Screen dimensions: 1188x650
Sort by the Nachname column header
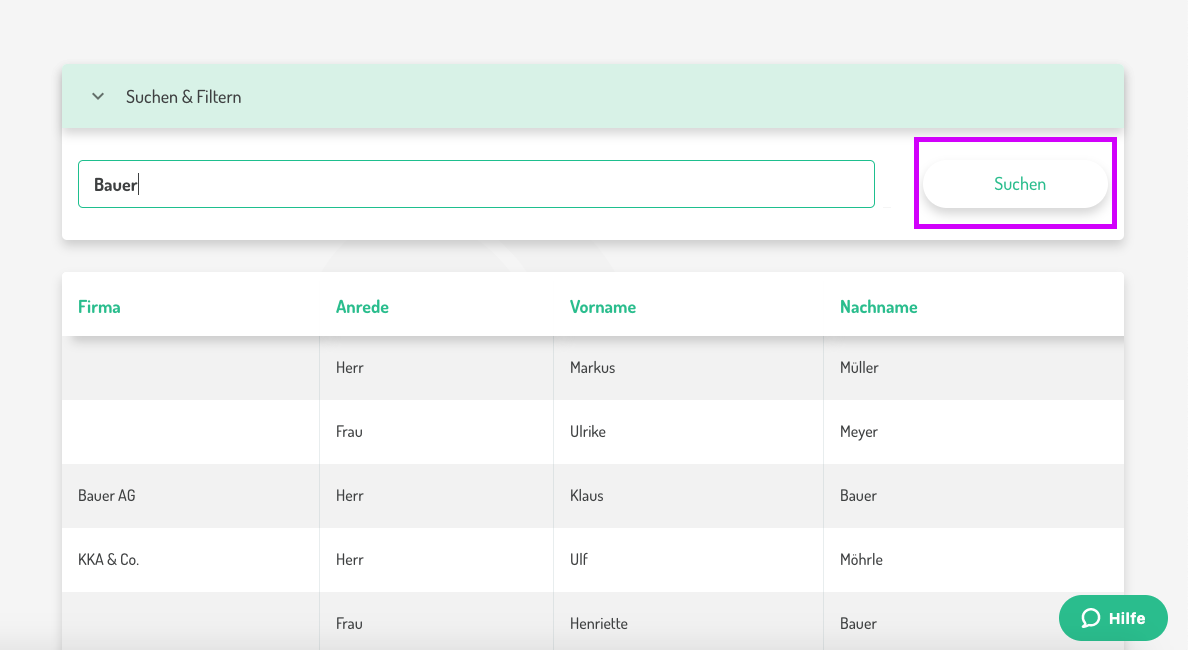(878, 307)
